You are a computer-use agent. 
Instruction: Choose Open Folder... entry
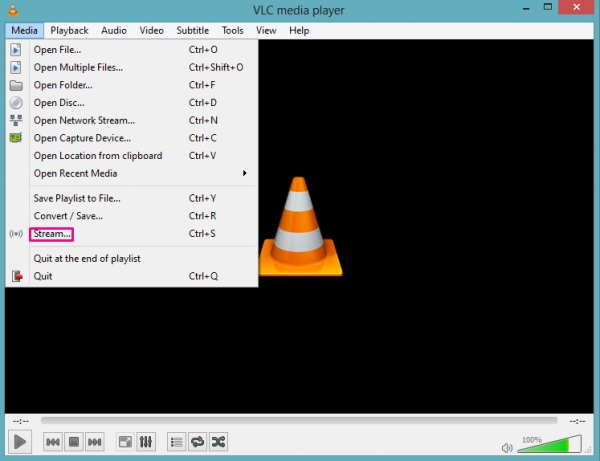[132, 85]
